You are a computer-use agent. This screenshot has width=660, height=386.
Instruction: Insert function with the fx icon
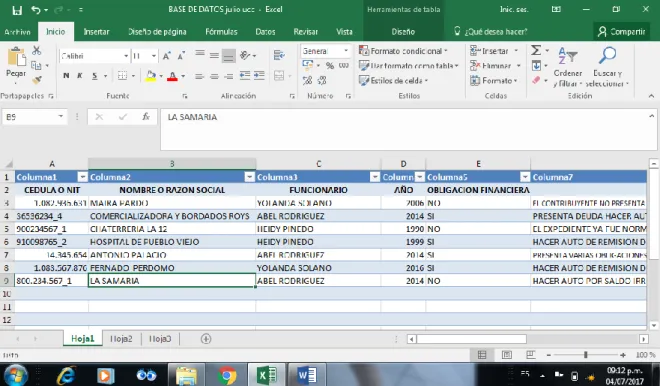[x=146, y=117]
